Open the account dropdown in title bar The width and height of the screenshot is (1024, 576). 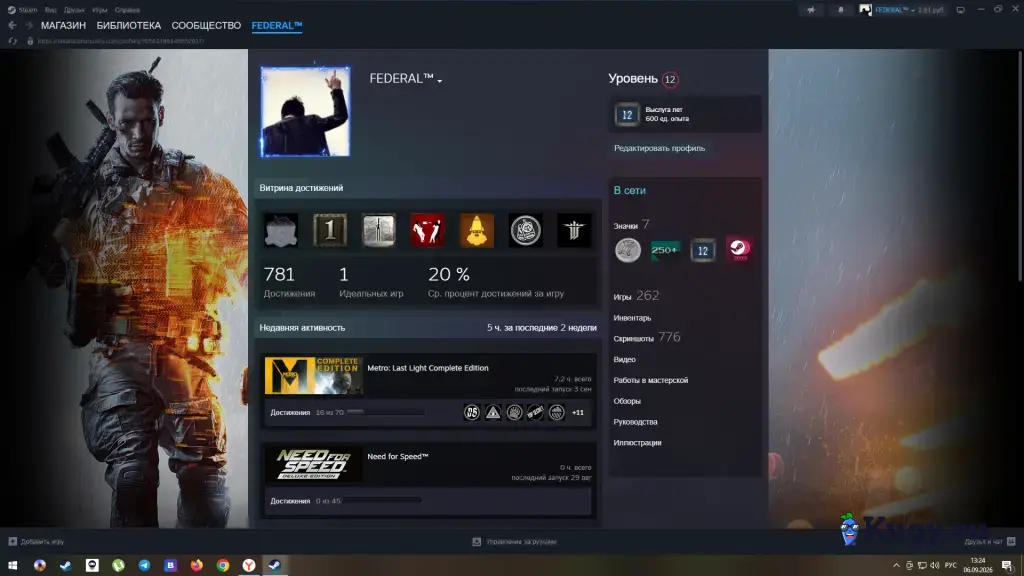[901, 10]
